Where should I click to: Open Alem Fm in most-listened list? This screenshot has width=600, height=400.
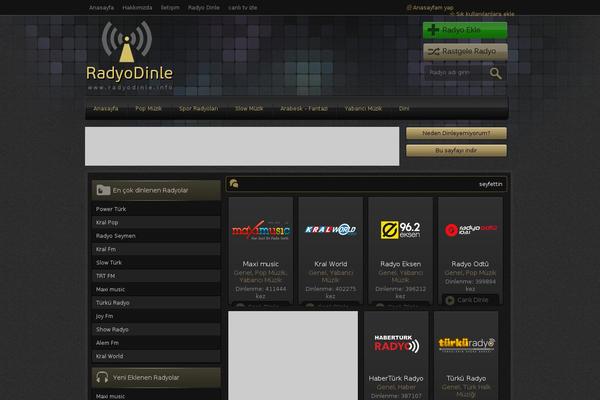tap(156, 343)
